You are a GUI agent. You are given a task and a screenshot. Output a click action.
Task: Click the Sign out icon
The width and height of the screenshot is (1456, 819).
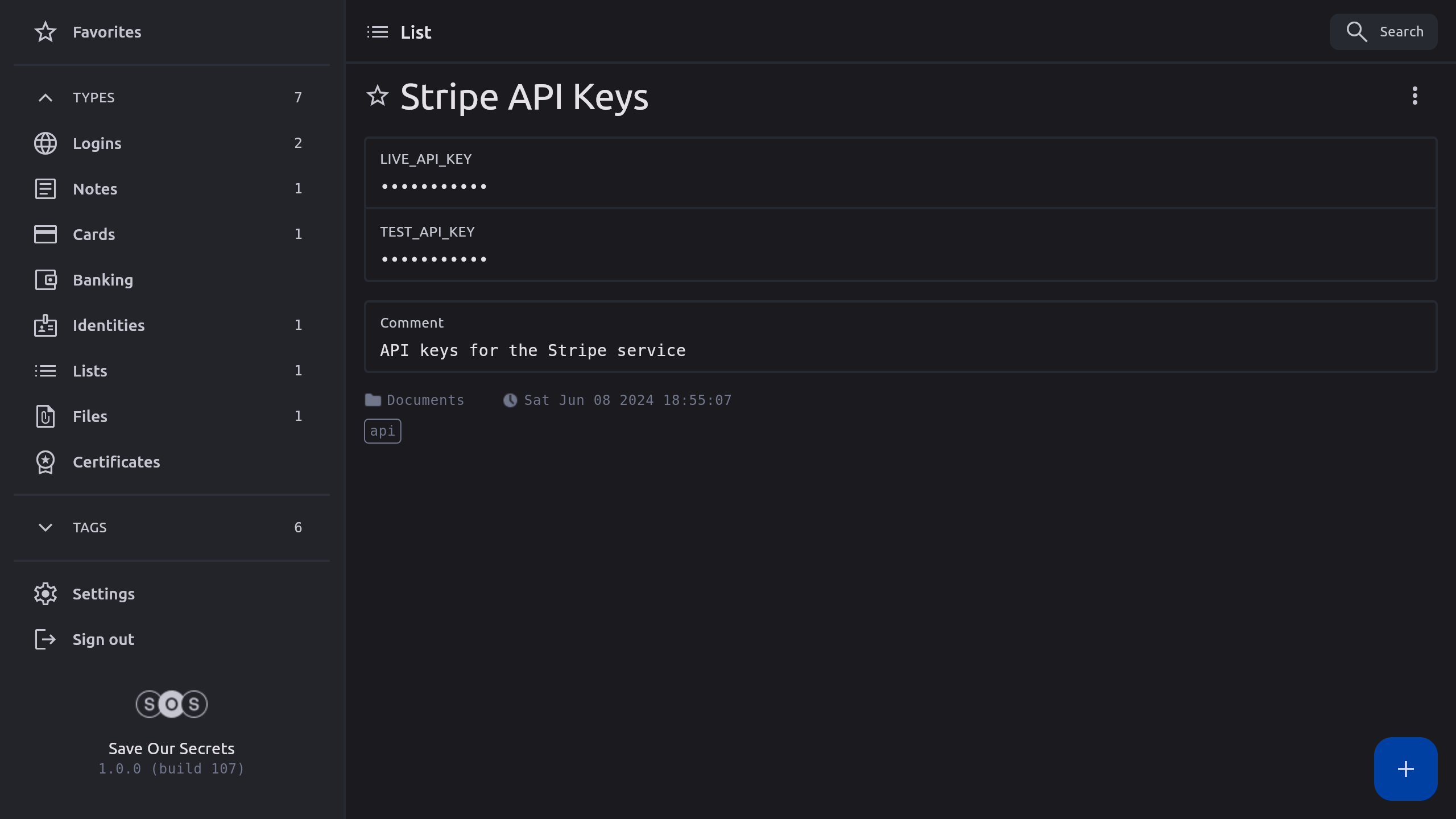(45, 639)
